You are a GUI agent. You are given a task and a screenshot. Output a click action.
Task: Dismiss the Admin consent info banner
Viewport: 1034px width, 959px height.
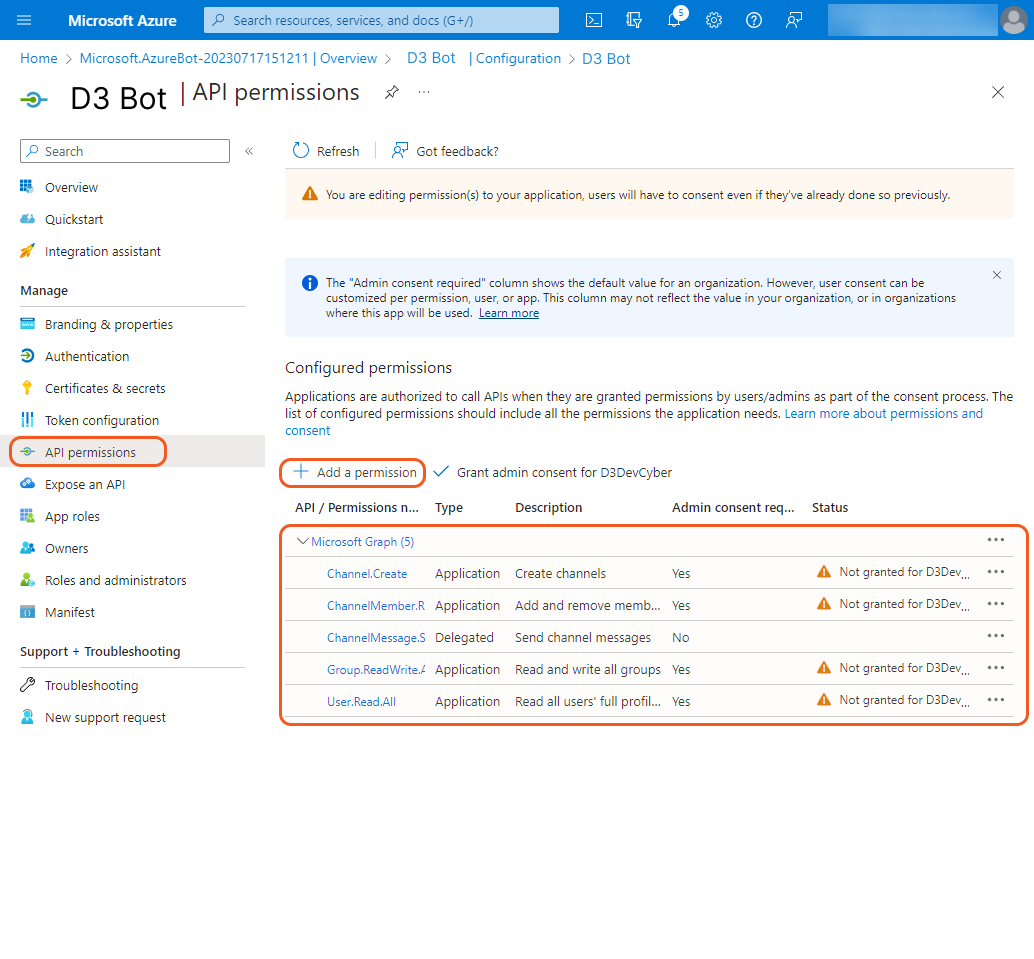click(x=996, y=275)
